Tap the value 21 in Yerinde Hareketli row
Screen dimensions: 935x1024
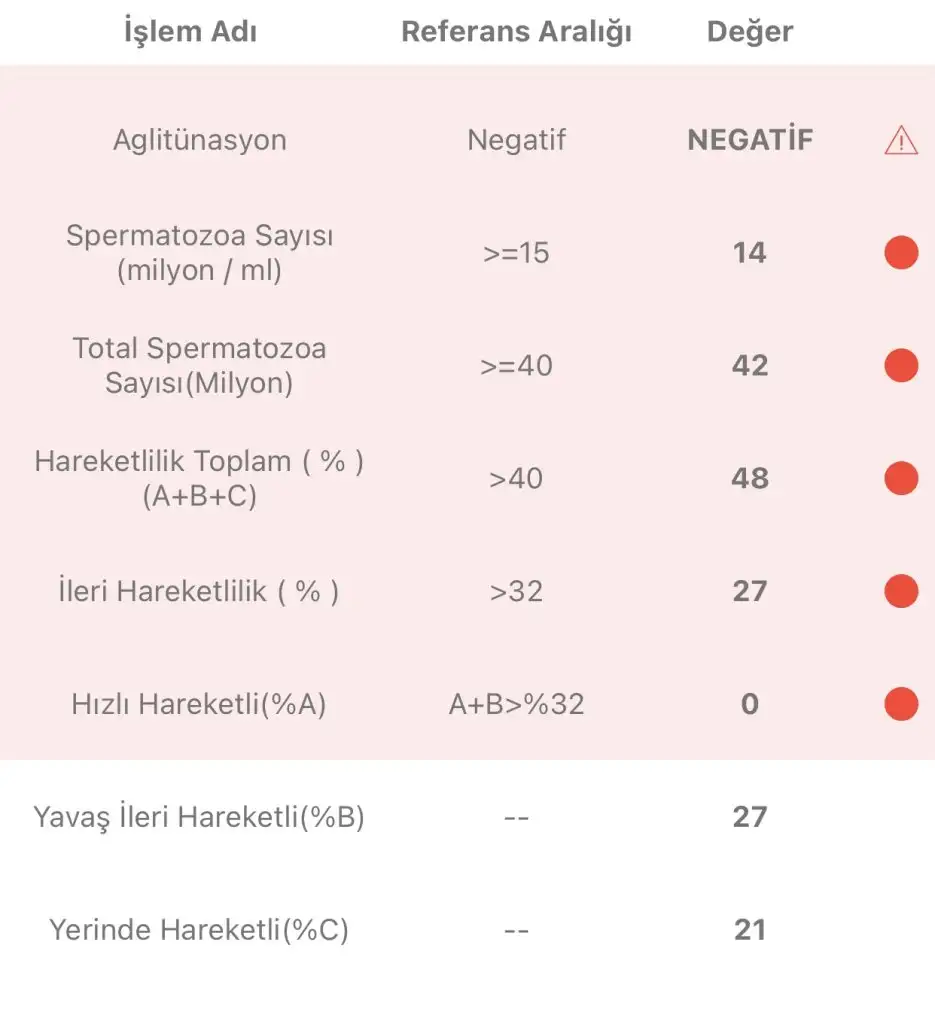point(750,931)
